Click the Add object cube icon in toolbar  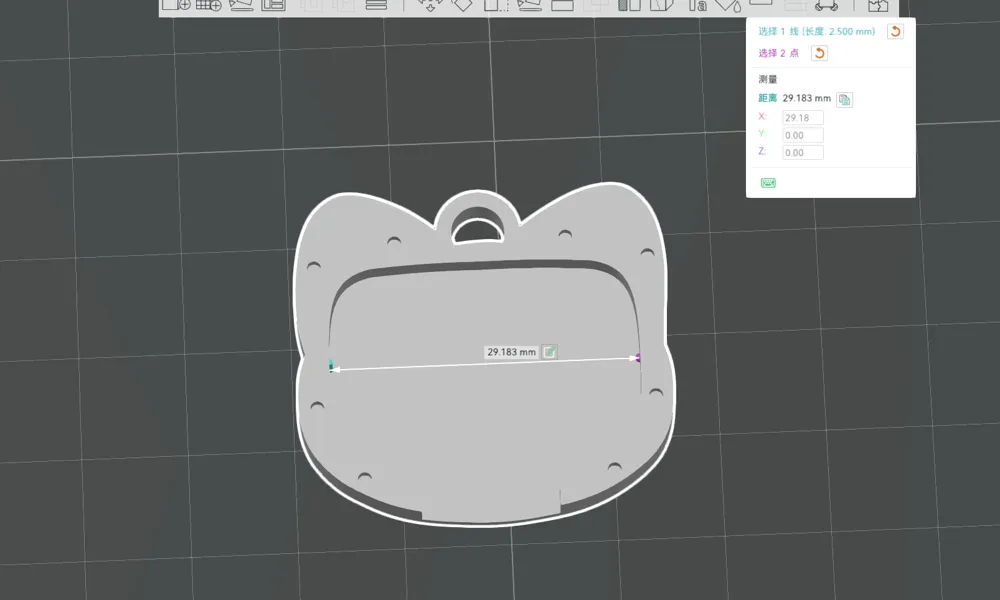coord(175,5)
